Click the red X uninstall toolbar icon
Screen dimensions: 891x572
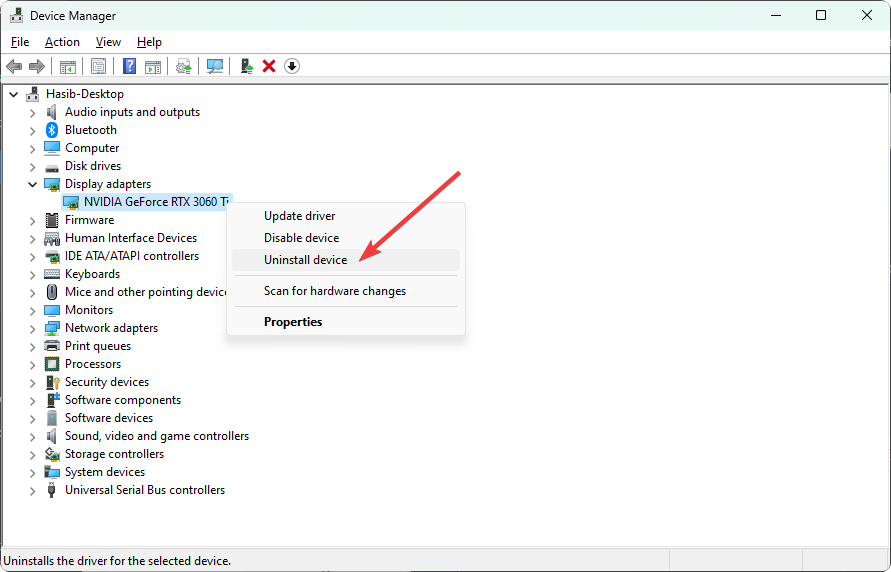(x=269, y=66)
